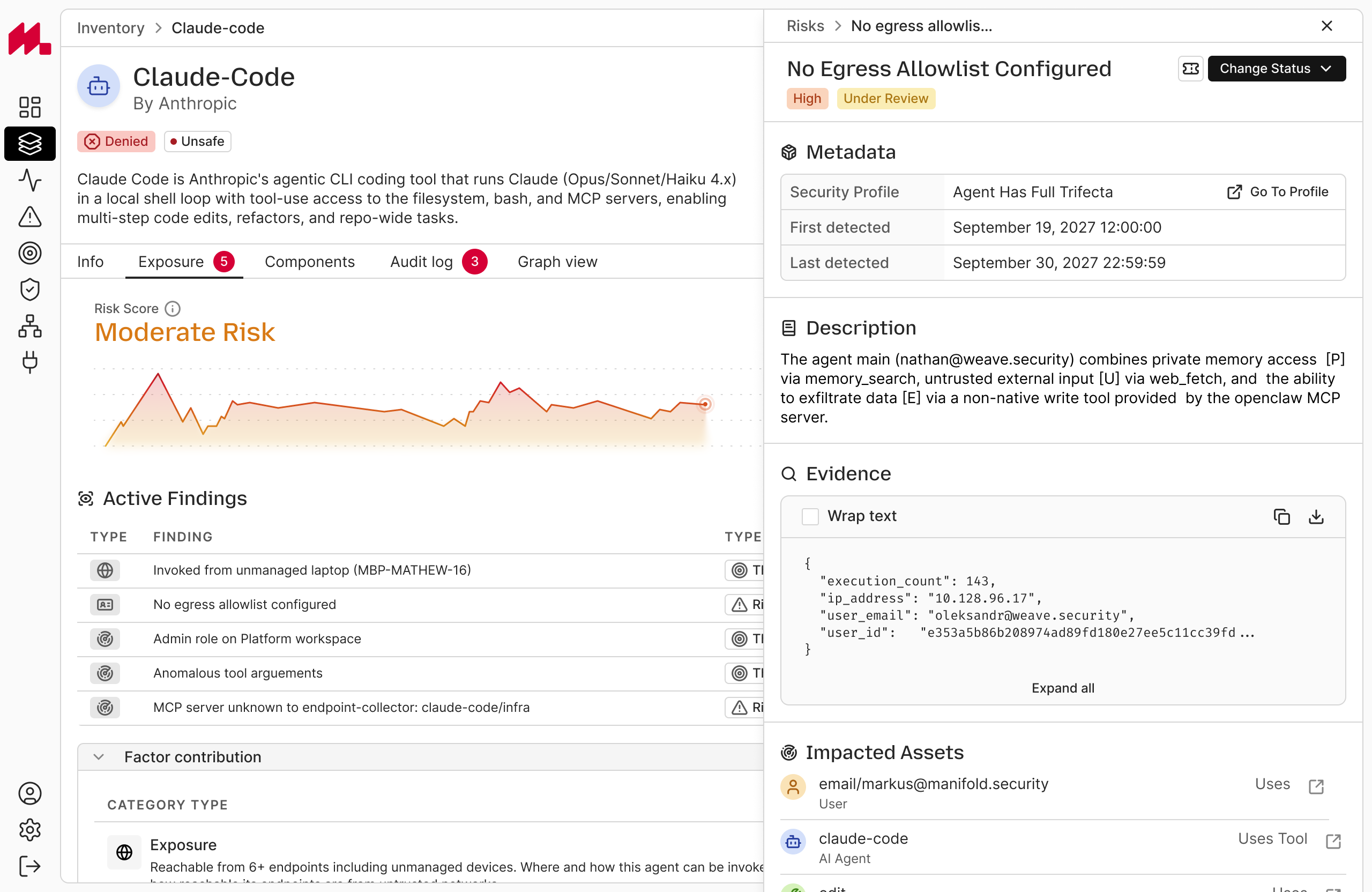Click the globe icon on unmanaged laptop finding
1372x892 pixels.
(105, 570)
